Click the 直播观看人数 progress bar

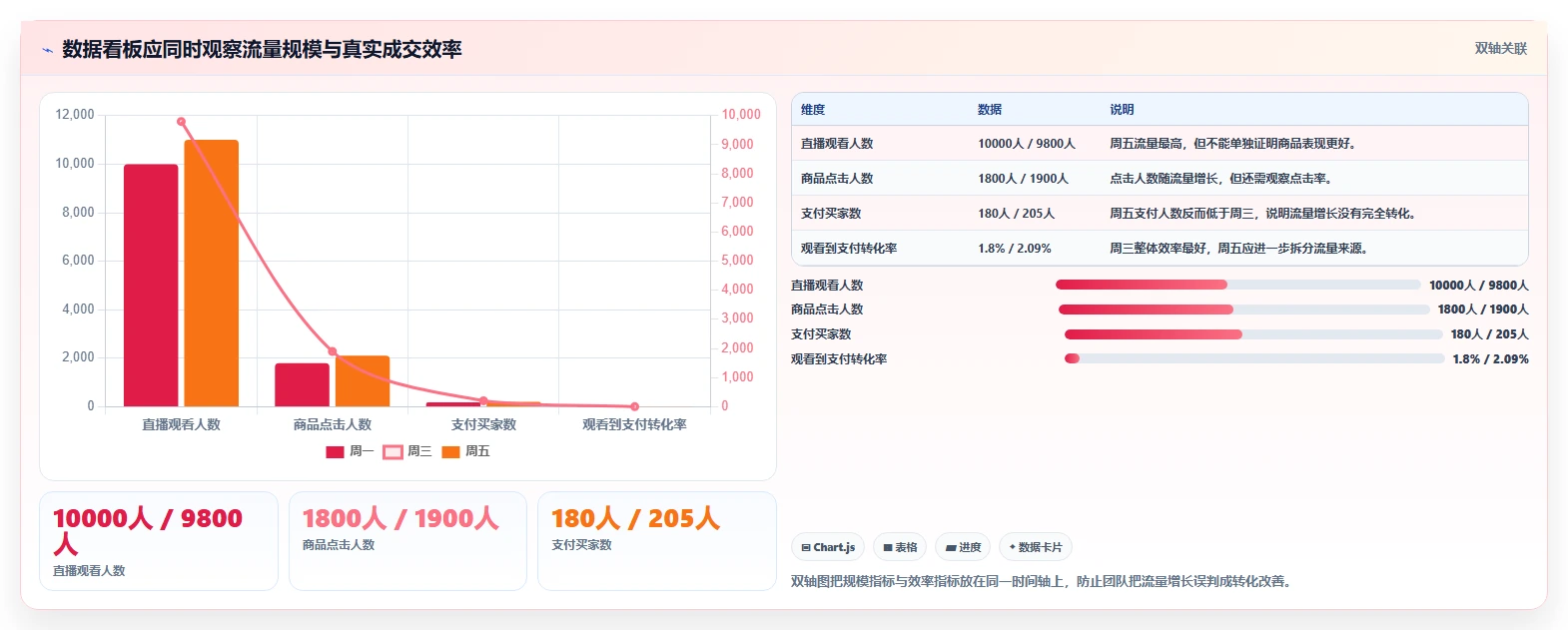coord(1237,286)
